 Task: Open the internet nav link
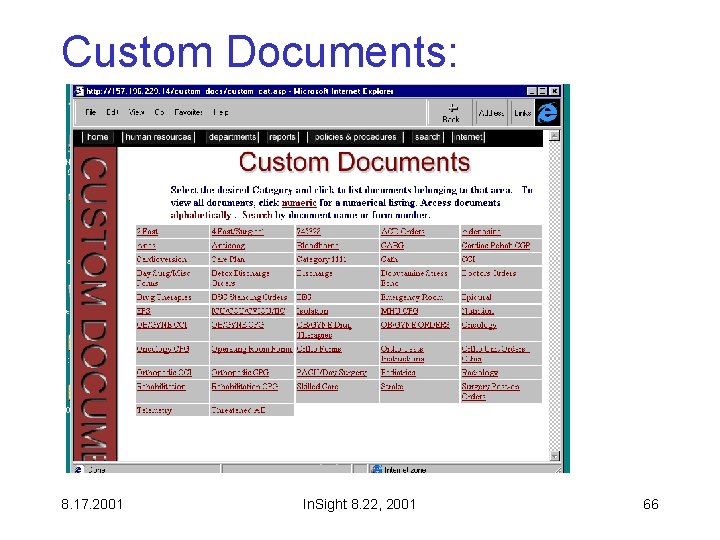point(468,137)
